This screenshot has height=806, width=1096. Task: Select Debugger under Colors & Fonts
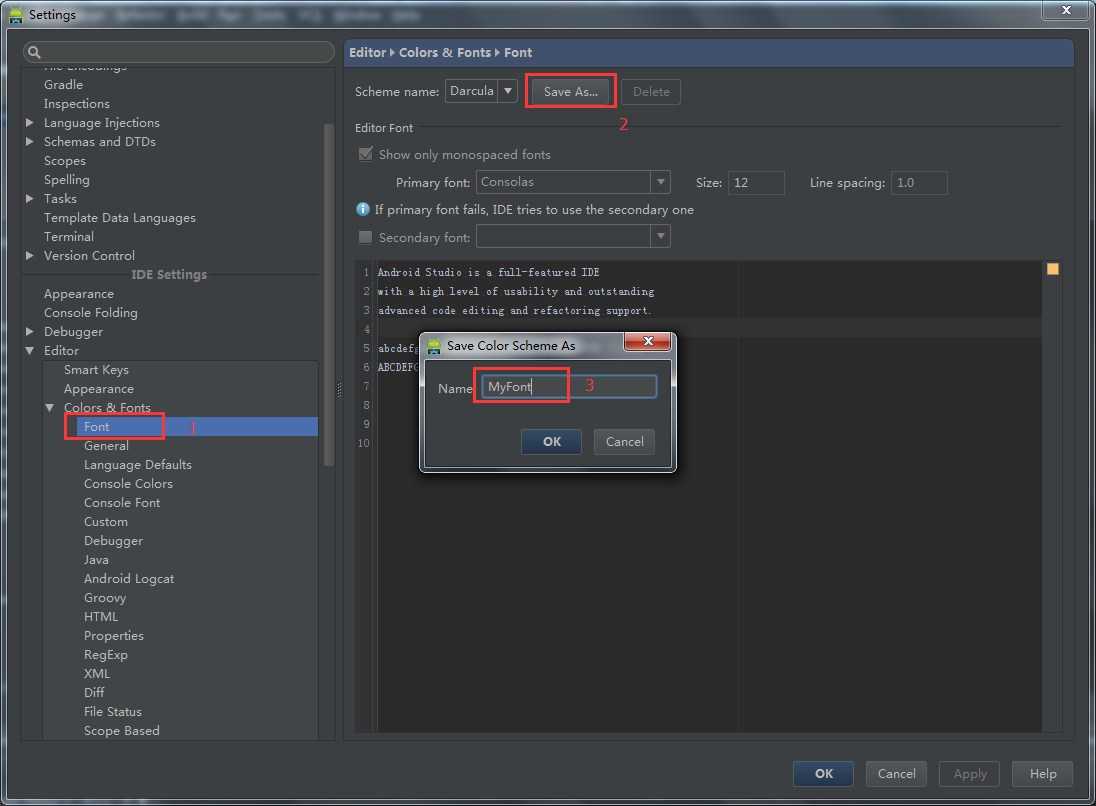pyautogui.click(x=113, y=540)
